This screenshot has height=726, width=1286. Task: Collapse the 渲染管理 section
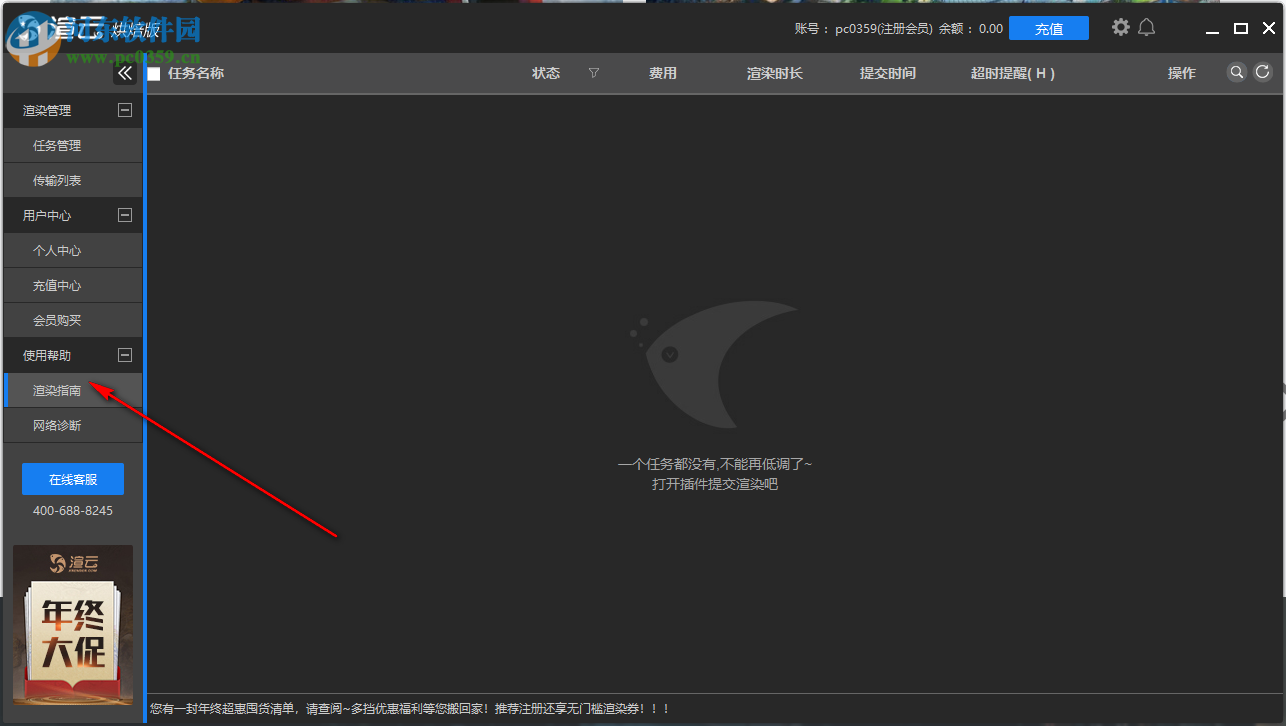[x=124, y=110]
